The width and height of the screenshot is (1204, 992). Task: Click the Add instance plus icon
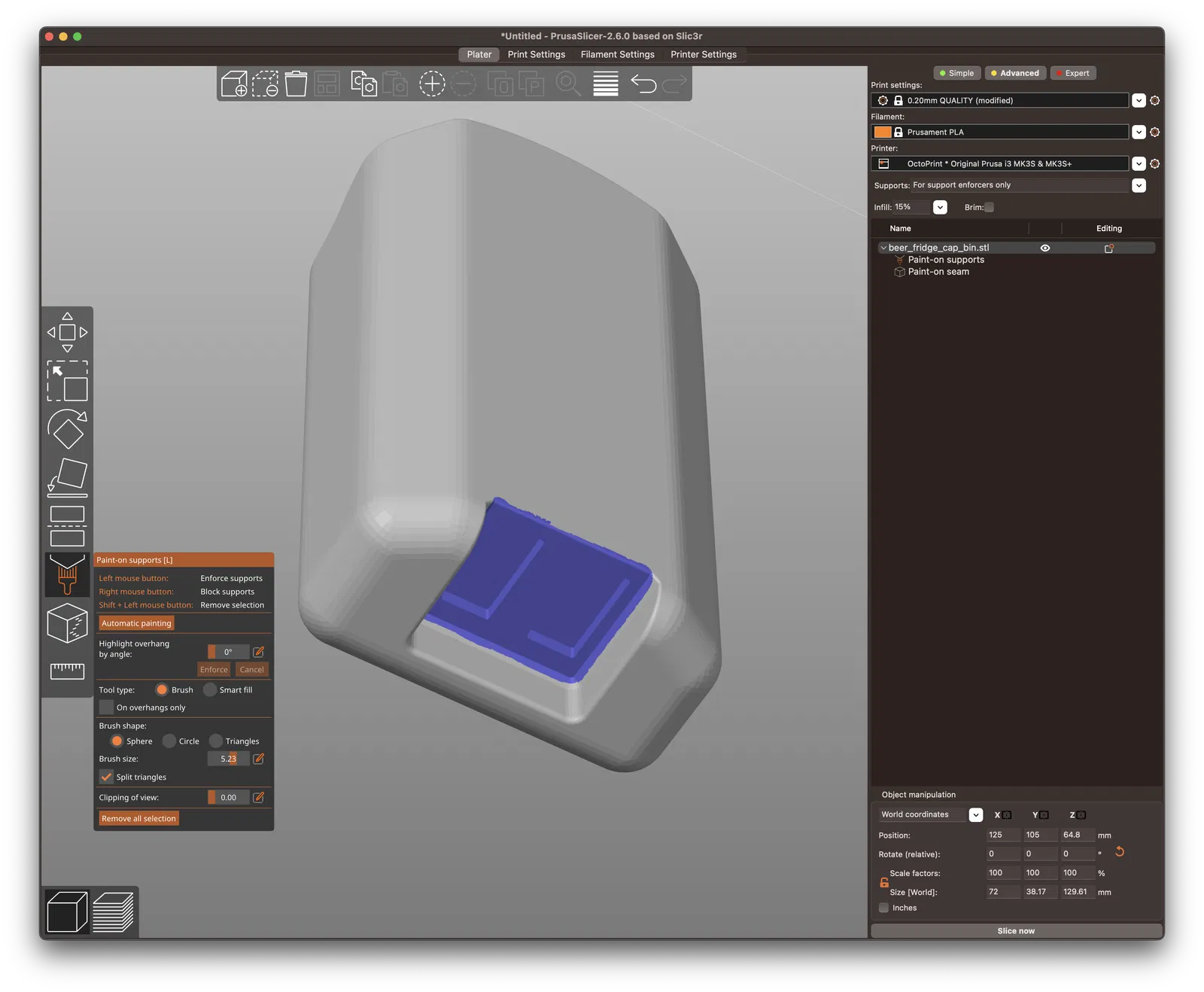tap(432, 84)
